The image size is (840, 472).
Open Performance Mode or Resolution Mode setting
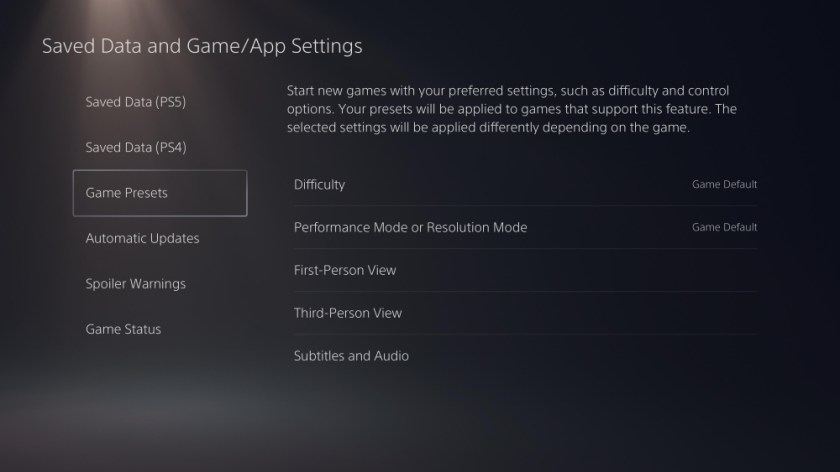coord(525,227)
